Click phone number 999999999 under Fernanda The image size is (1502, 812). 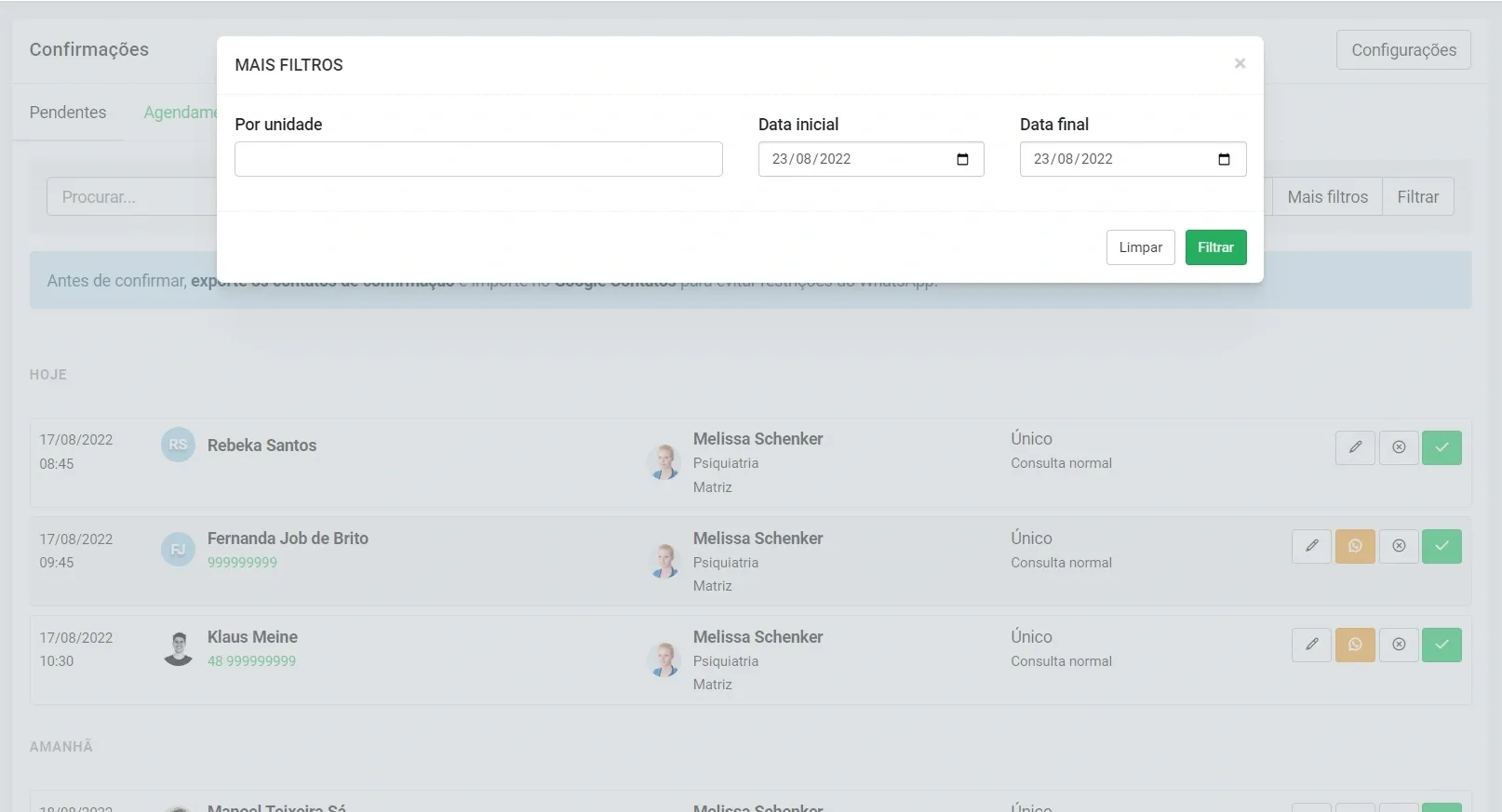(x=242, y=563)
